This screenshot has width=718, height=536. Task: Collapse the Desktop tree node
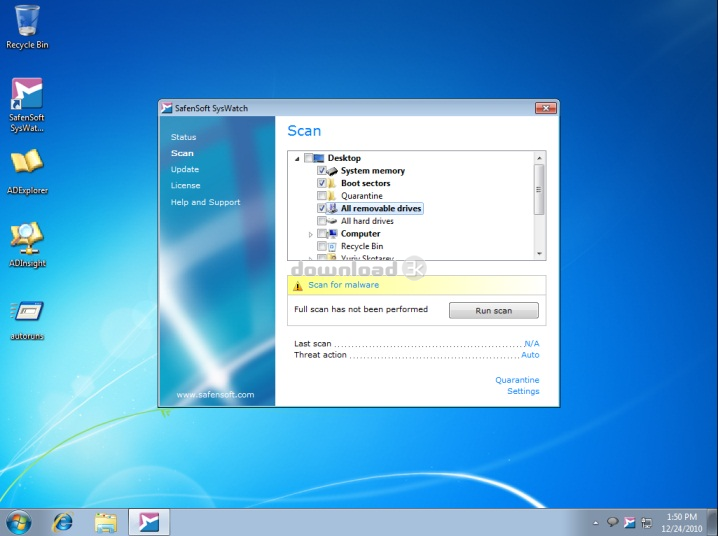[297, 158]
